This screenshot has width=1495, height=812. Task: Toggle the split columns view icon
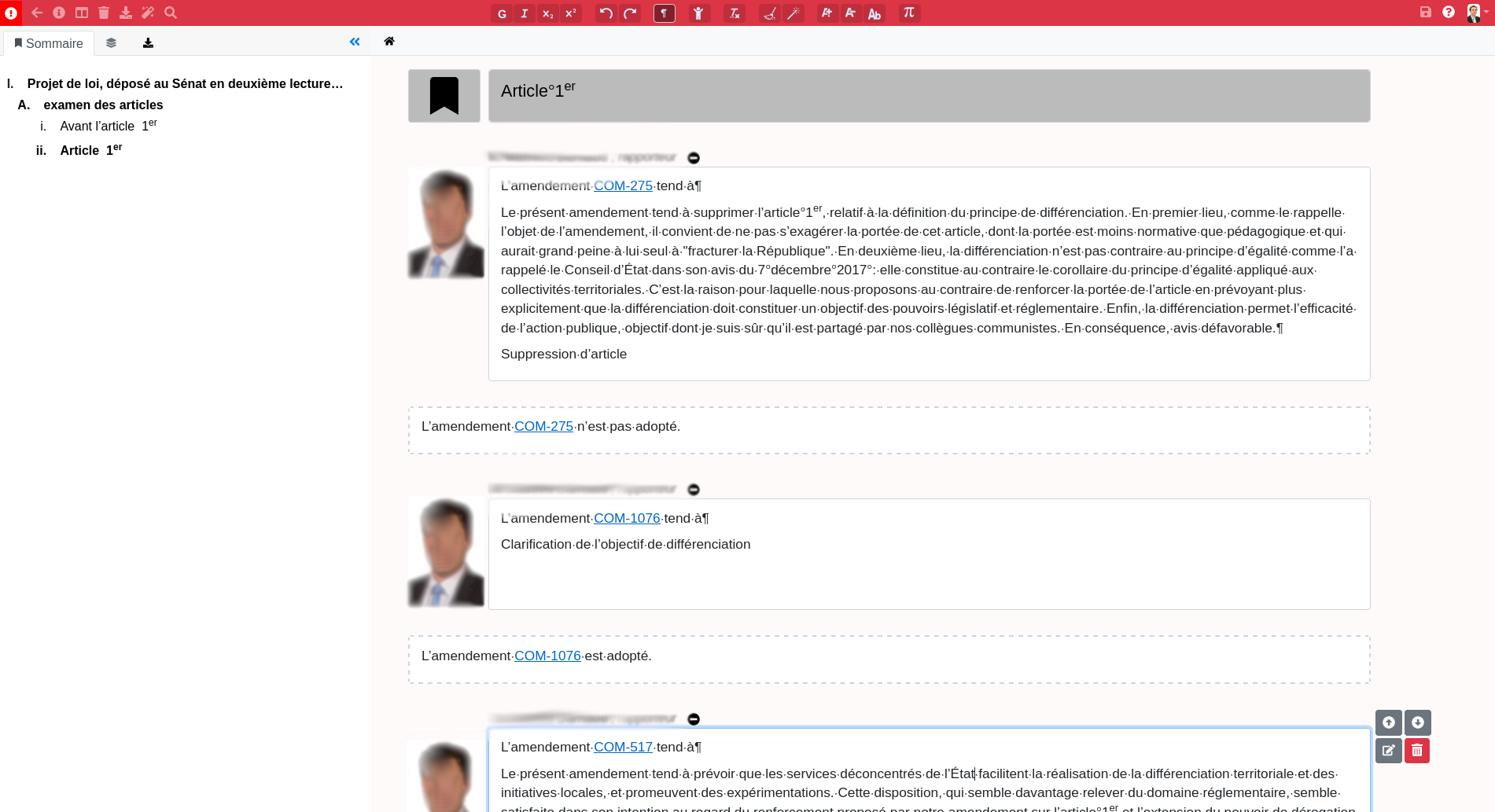82,13
